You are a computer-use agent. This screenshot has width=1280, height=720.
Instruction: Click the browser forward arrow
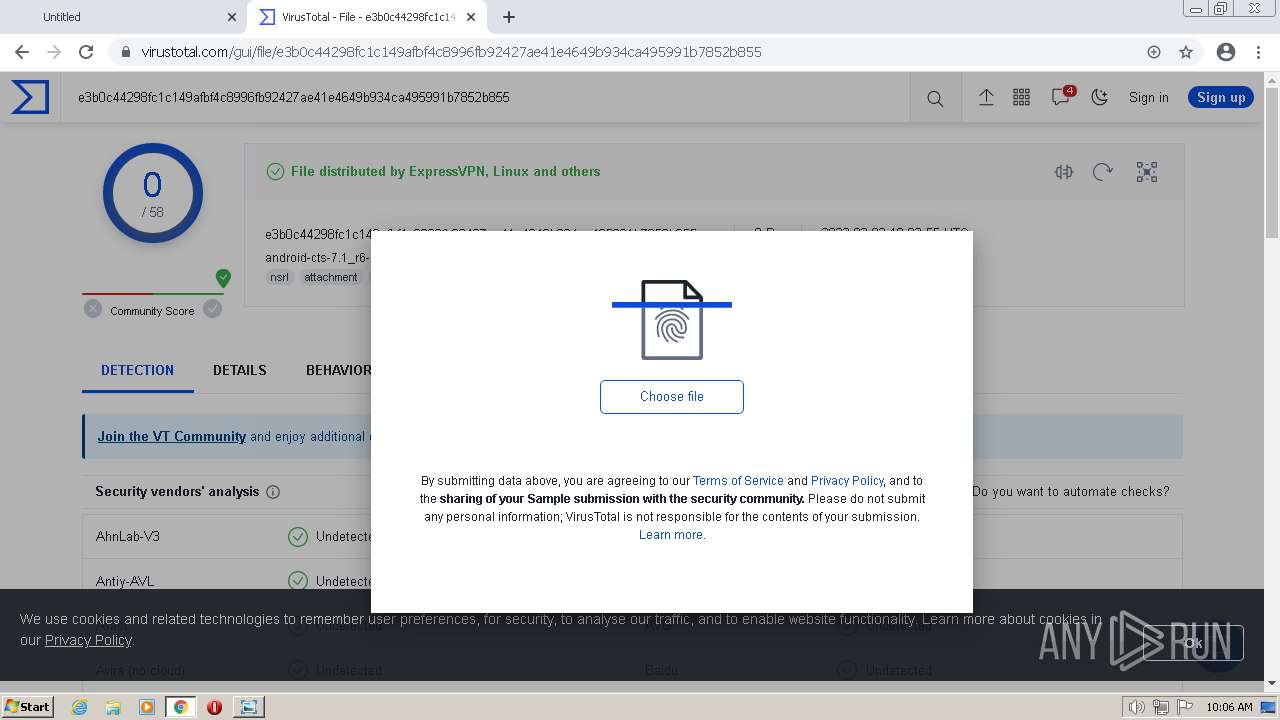coord(54,52)
